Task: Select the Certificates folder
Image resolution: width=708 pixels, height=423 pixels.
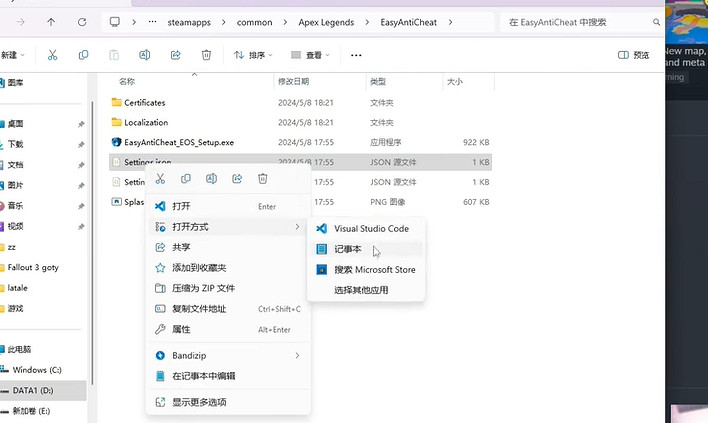Action: pyautogui.click(x=301, y=103)
